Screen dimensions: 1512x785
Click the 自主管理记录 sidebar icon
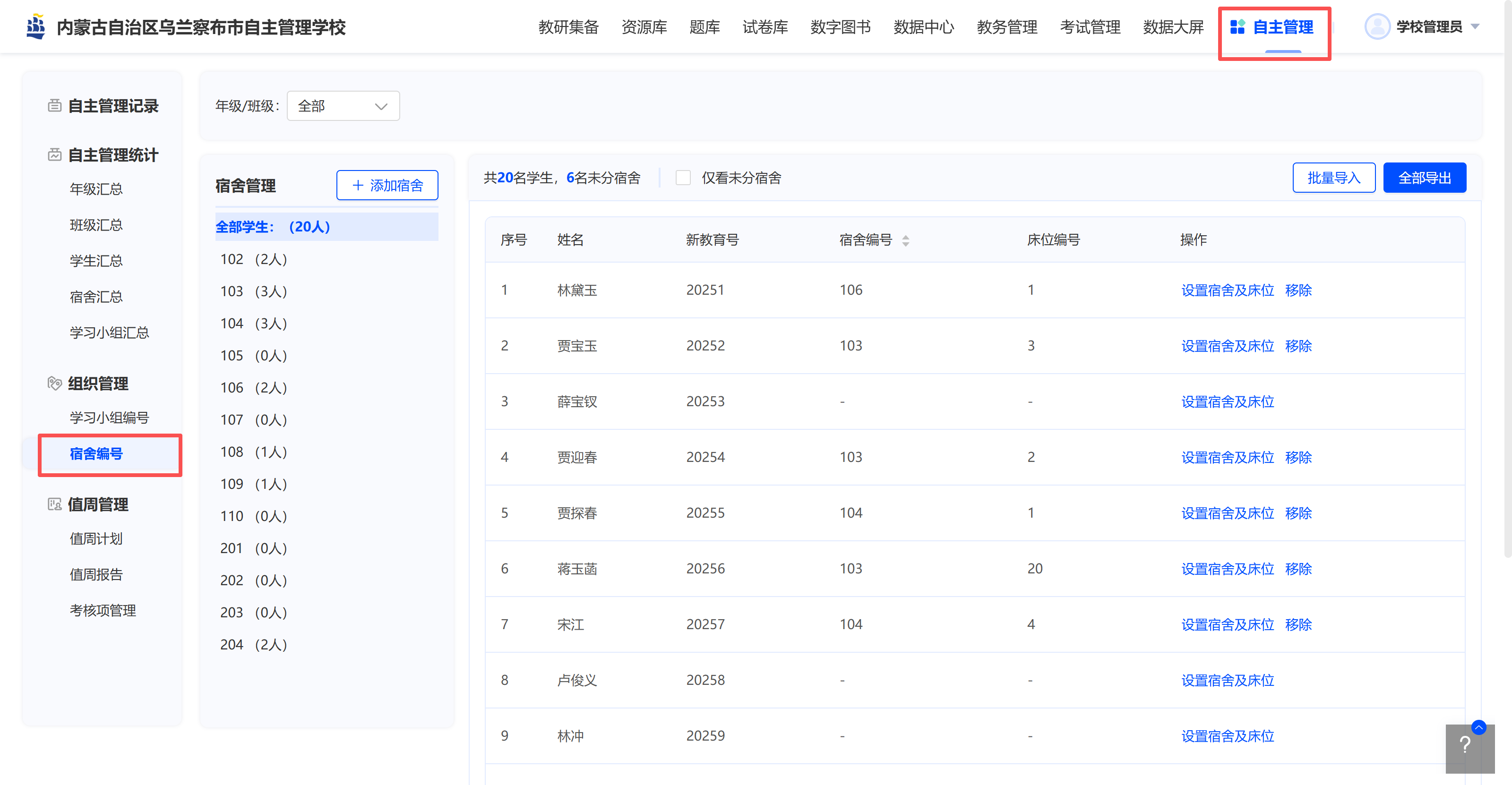pyautogui.click(x=55, y=106)
